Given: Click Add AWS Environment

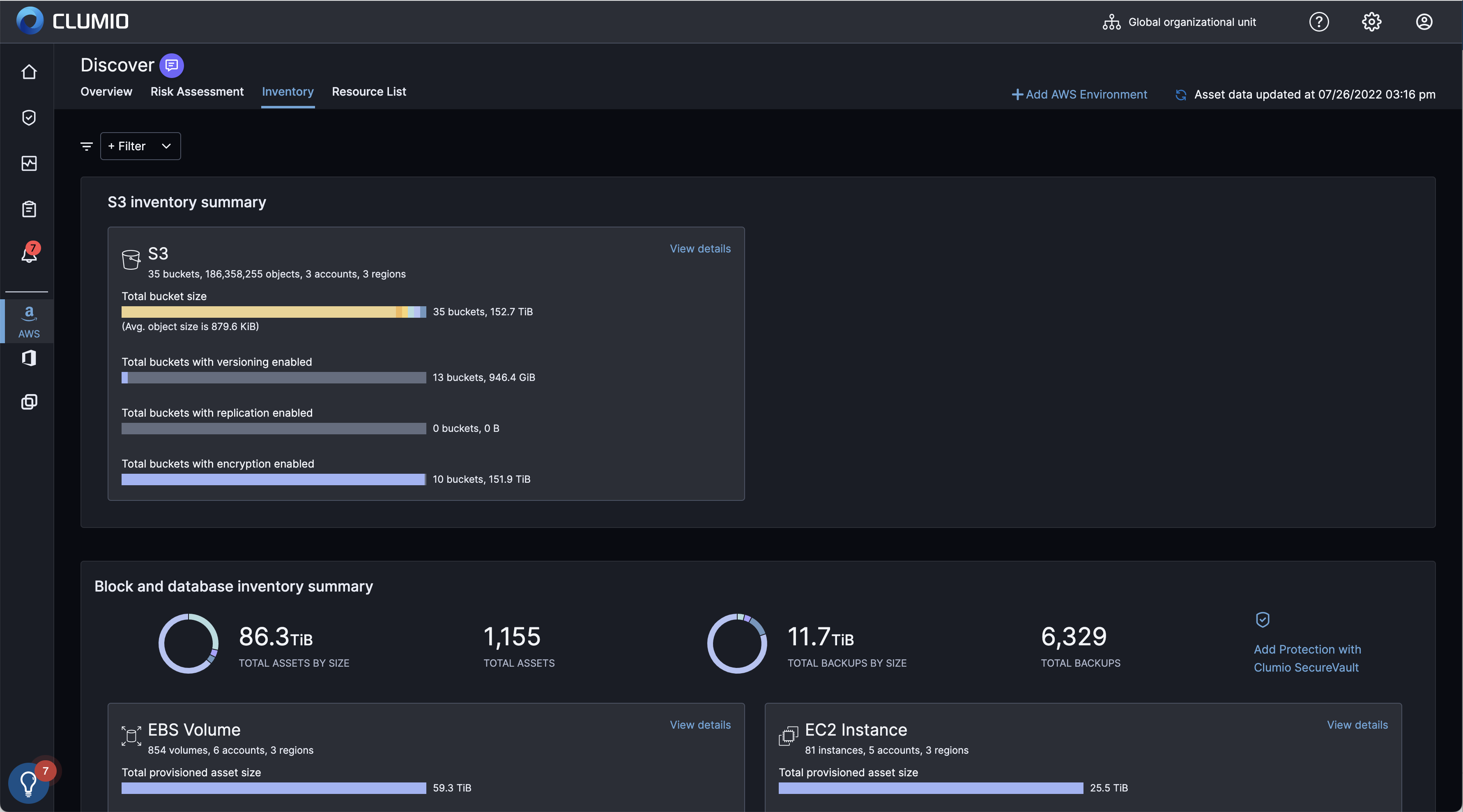Looking at the screenshot, I should click(1079, 94).
